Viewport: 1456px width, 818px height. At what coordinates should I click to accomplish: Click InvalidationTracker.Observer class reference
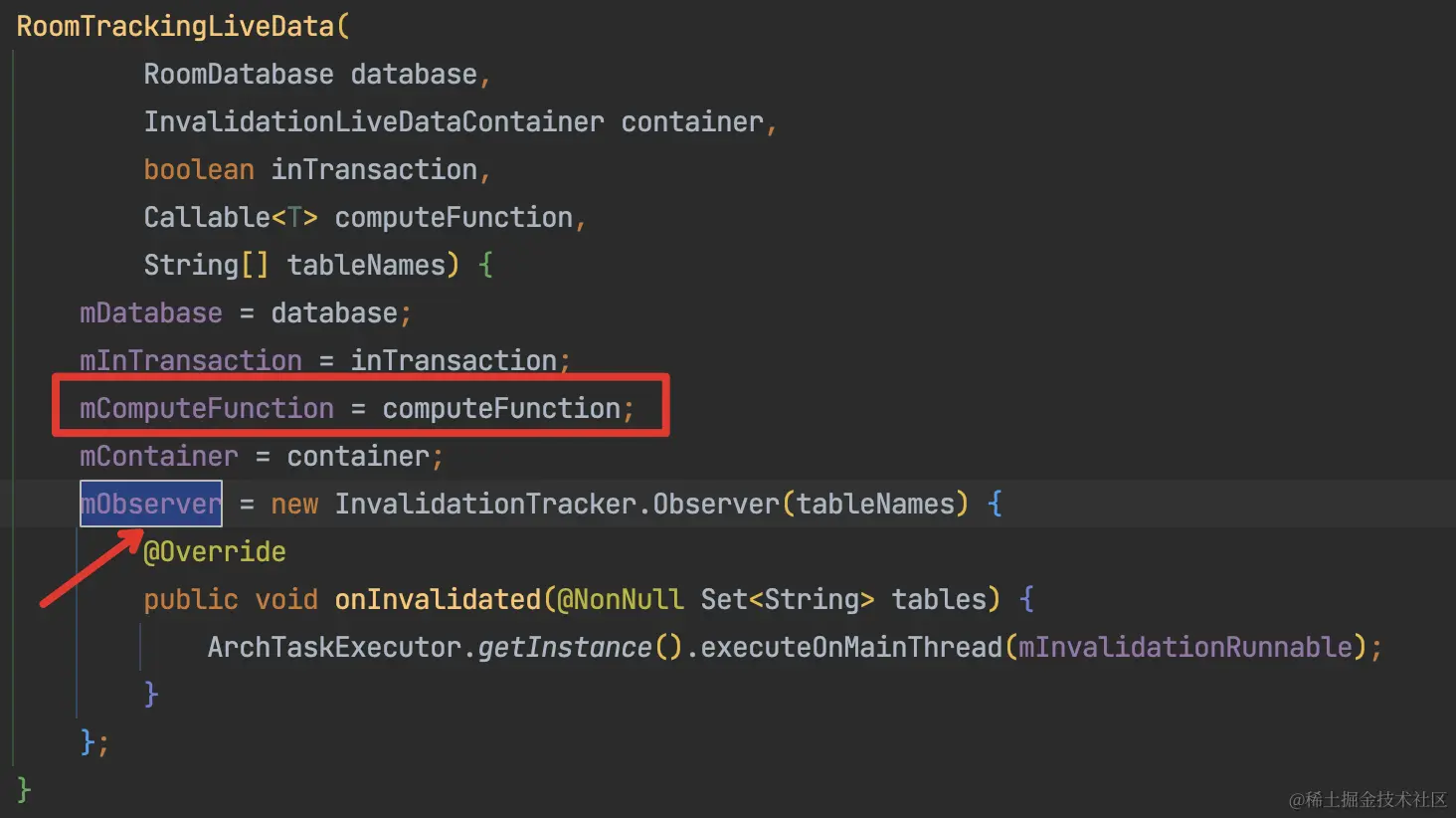coord(557,504)
